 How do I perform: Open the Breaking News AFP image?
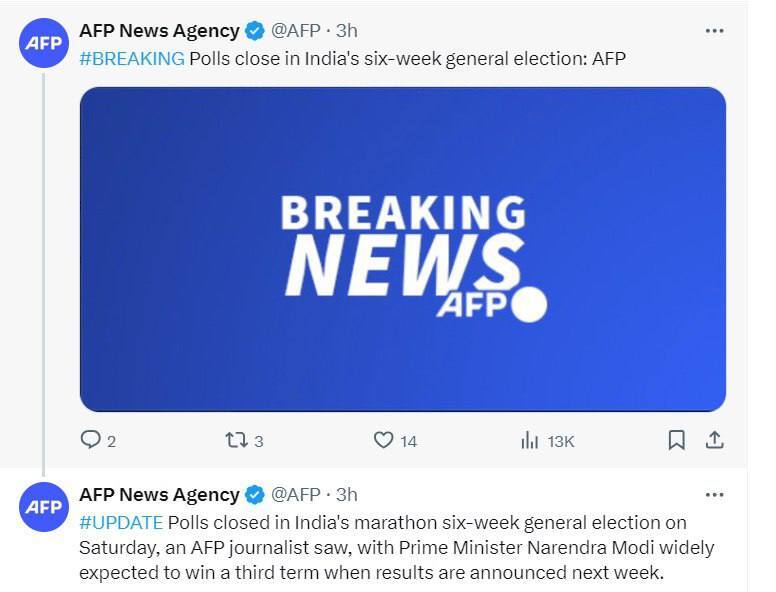403,249
